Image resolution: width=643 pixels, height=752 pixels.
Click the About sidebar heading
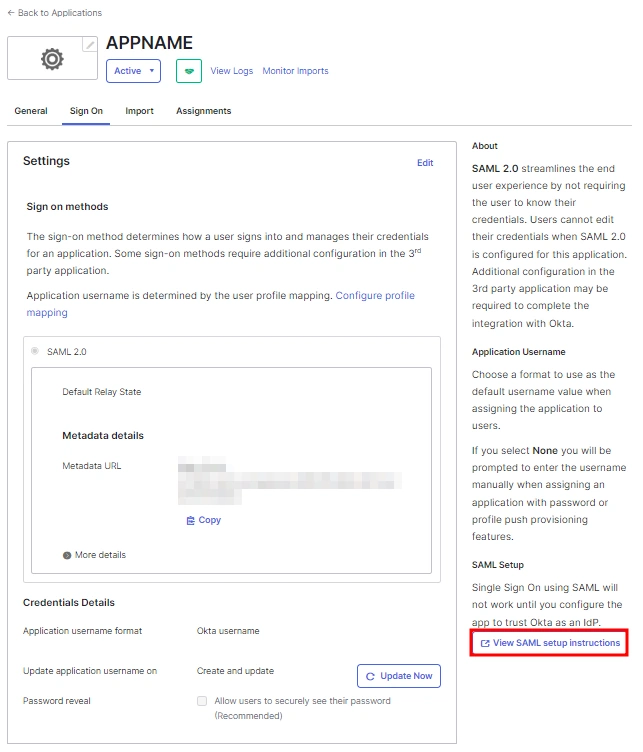point(485,146)
